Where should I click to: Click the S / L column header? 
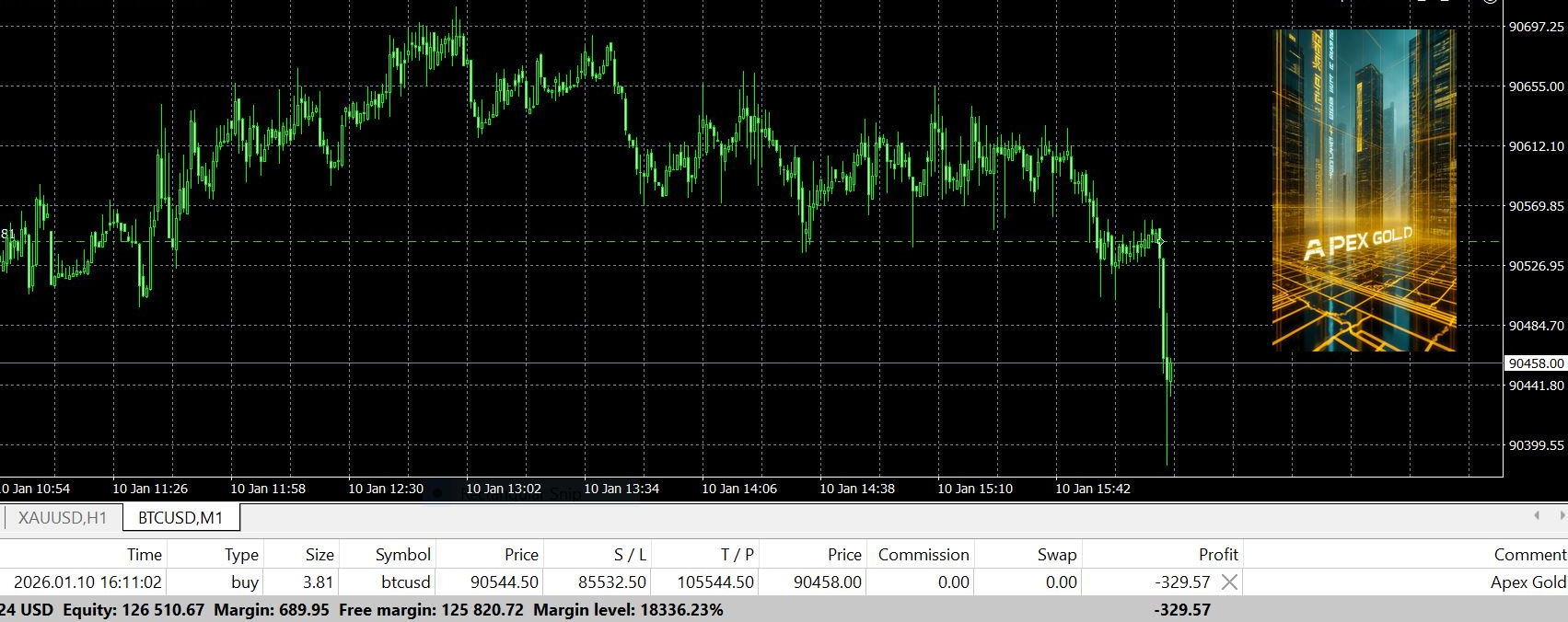click(x=630, y=554)
